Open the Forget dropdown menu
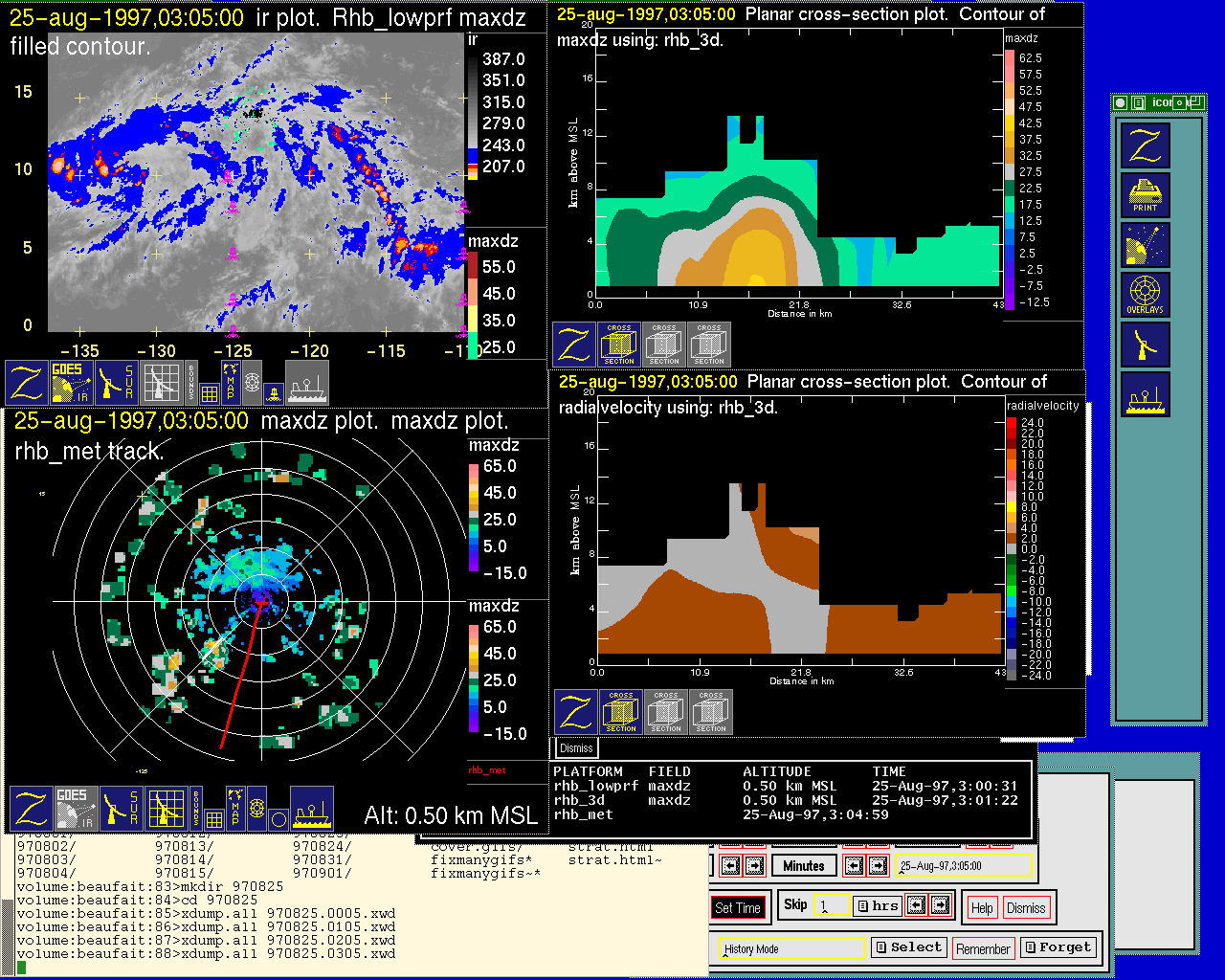The width and height of the screenshot is (1225, 980). coord(1057,947)
